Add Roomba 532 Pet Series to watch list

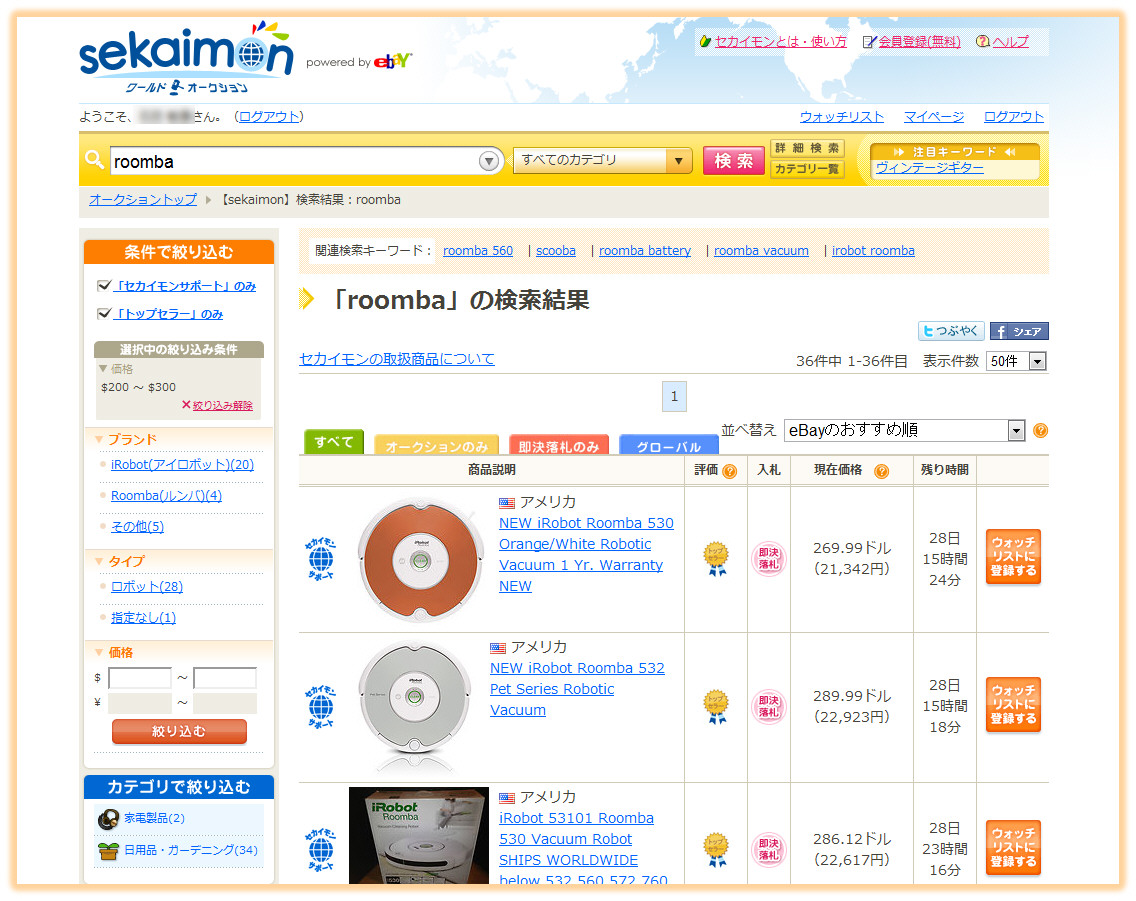pos(1013,704)
